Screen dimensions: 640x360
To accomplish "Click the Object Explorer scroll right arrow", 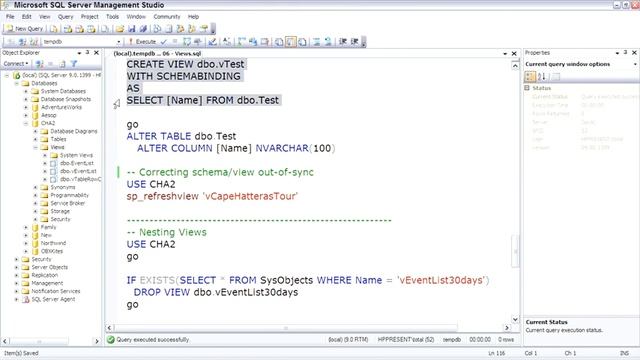I will point(97,341).
